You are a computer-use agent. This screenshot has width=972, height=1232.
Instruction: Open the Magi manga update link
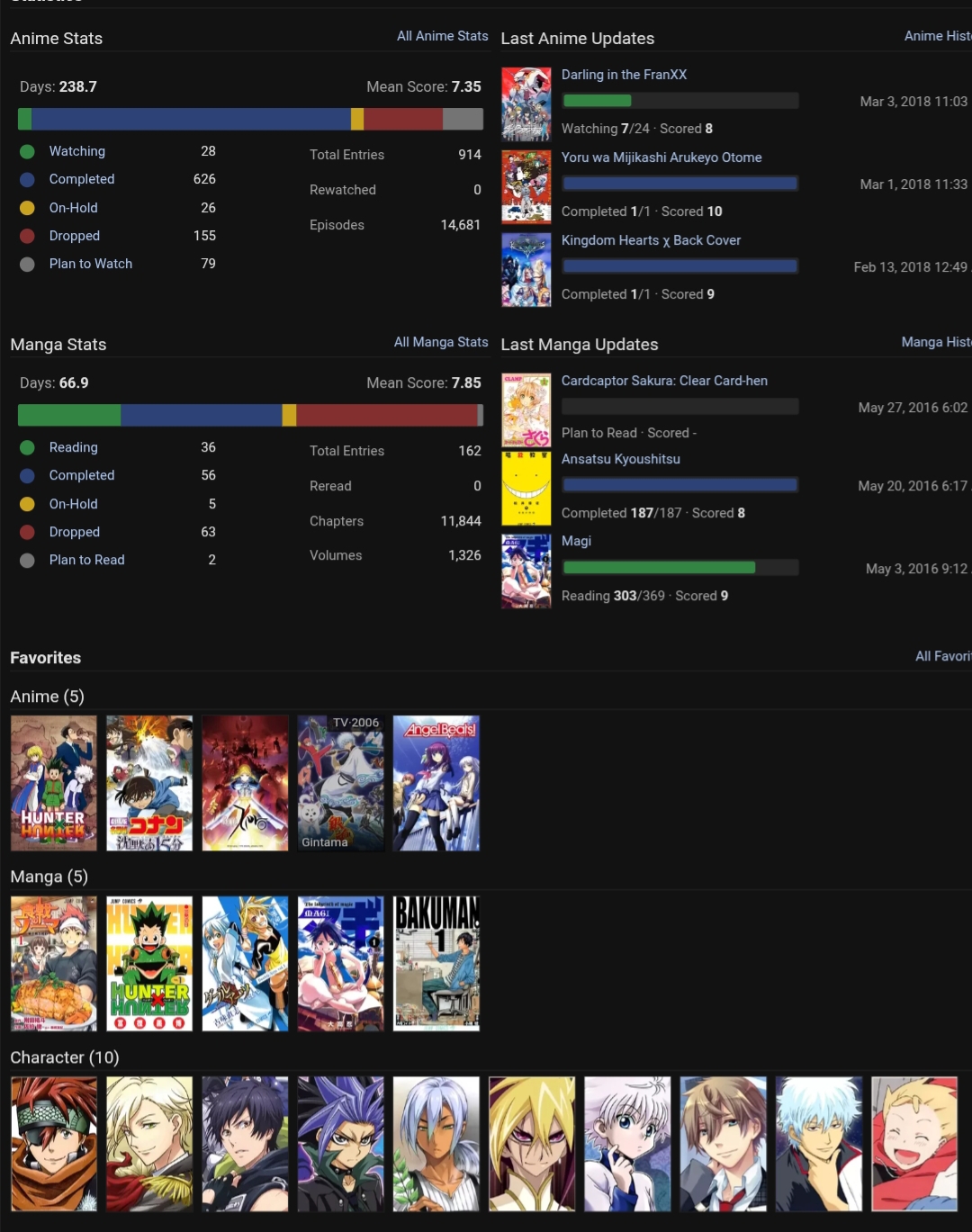(576, 541)
